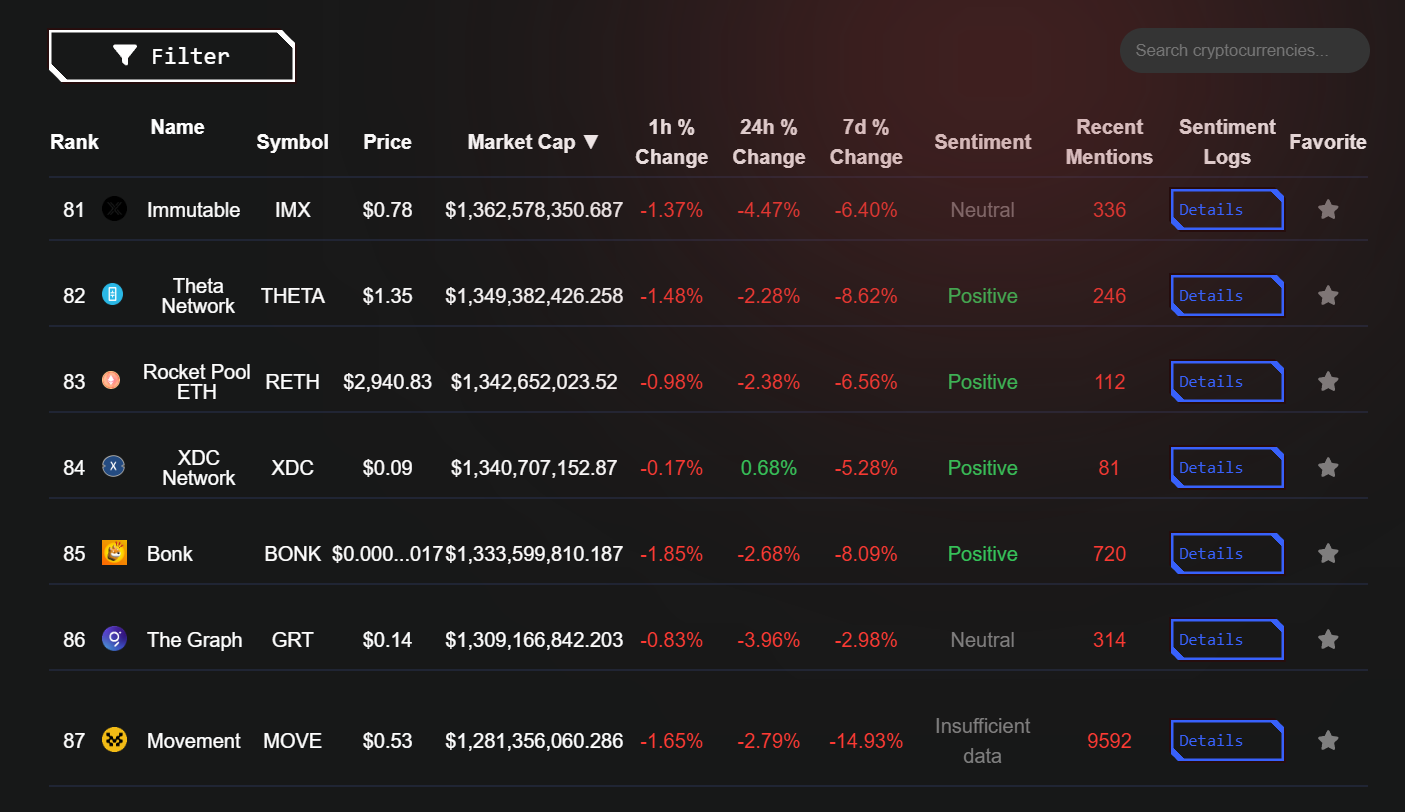Click the Sentiment column header
This screenshot has width=1405, height=812.
(982, 142)
